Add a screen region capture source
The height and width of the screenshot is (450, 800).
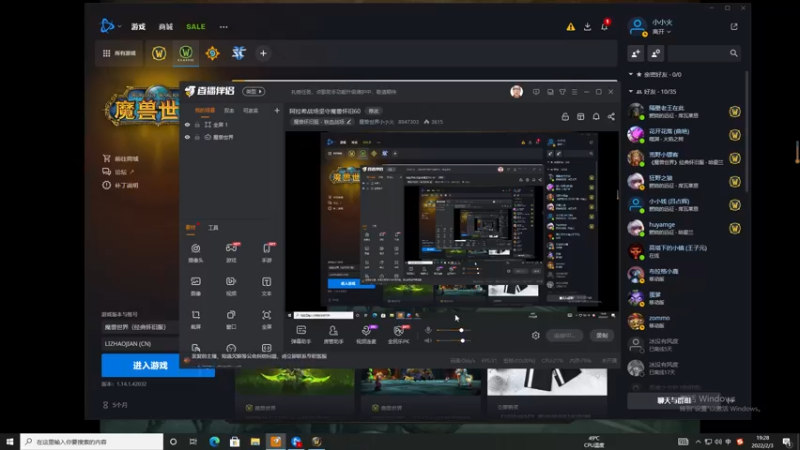tap(195, 319)
